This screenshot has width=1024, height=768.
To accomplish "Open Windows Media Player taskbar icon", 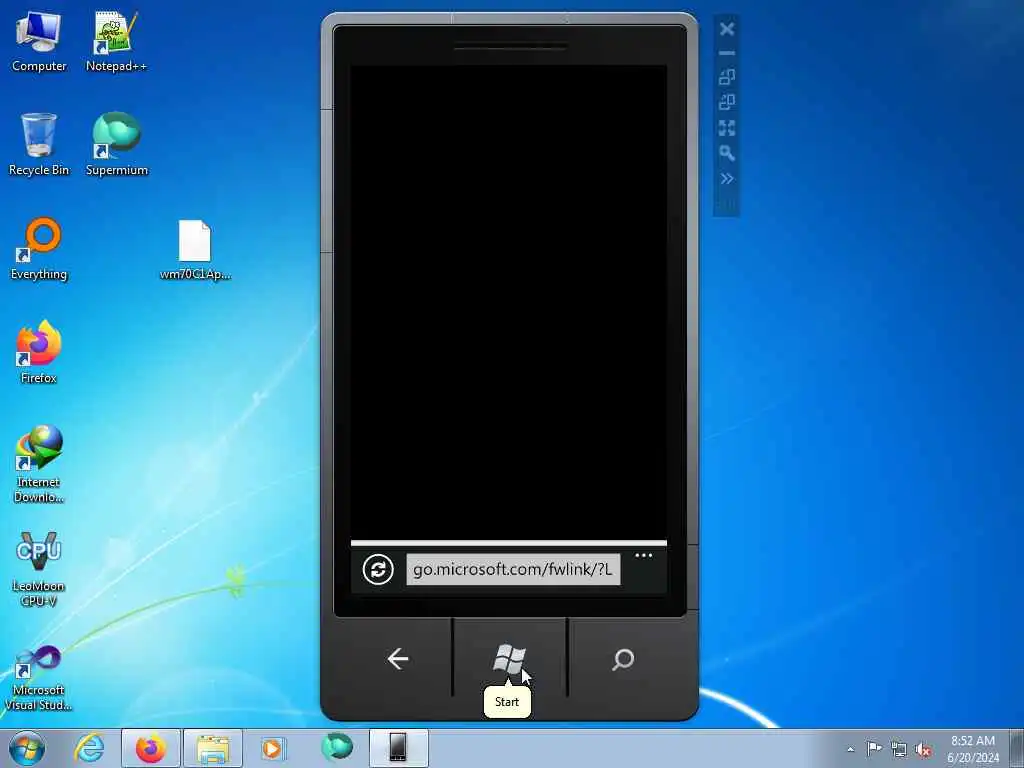I will [x=274, y=748].
